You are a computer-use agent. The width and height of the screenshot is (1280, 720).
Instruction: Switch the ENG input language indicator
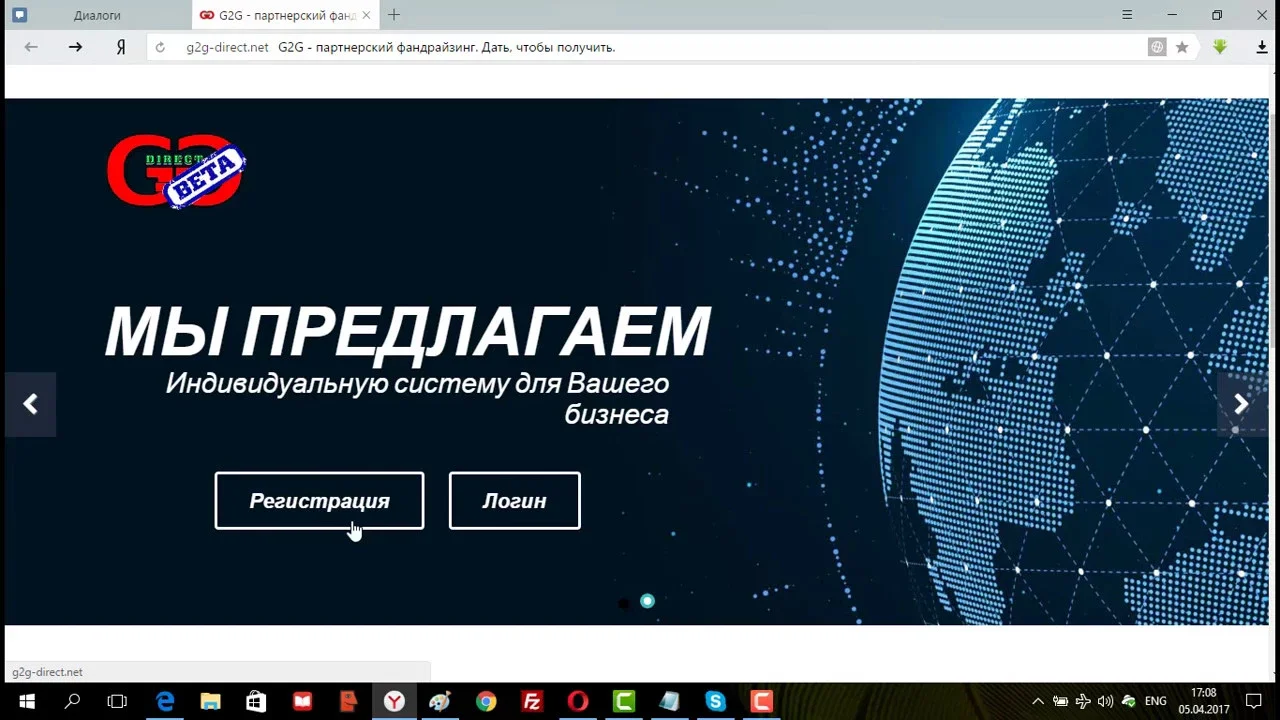click(1155, 701)
